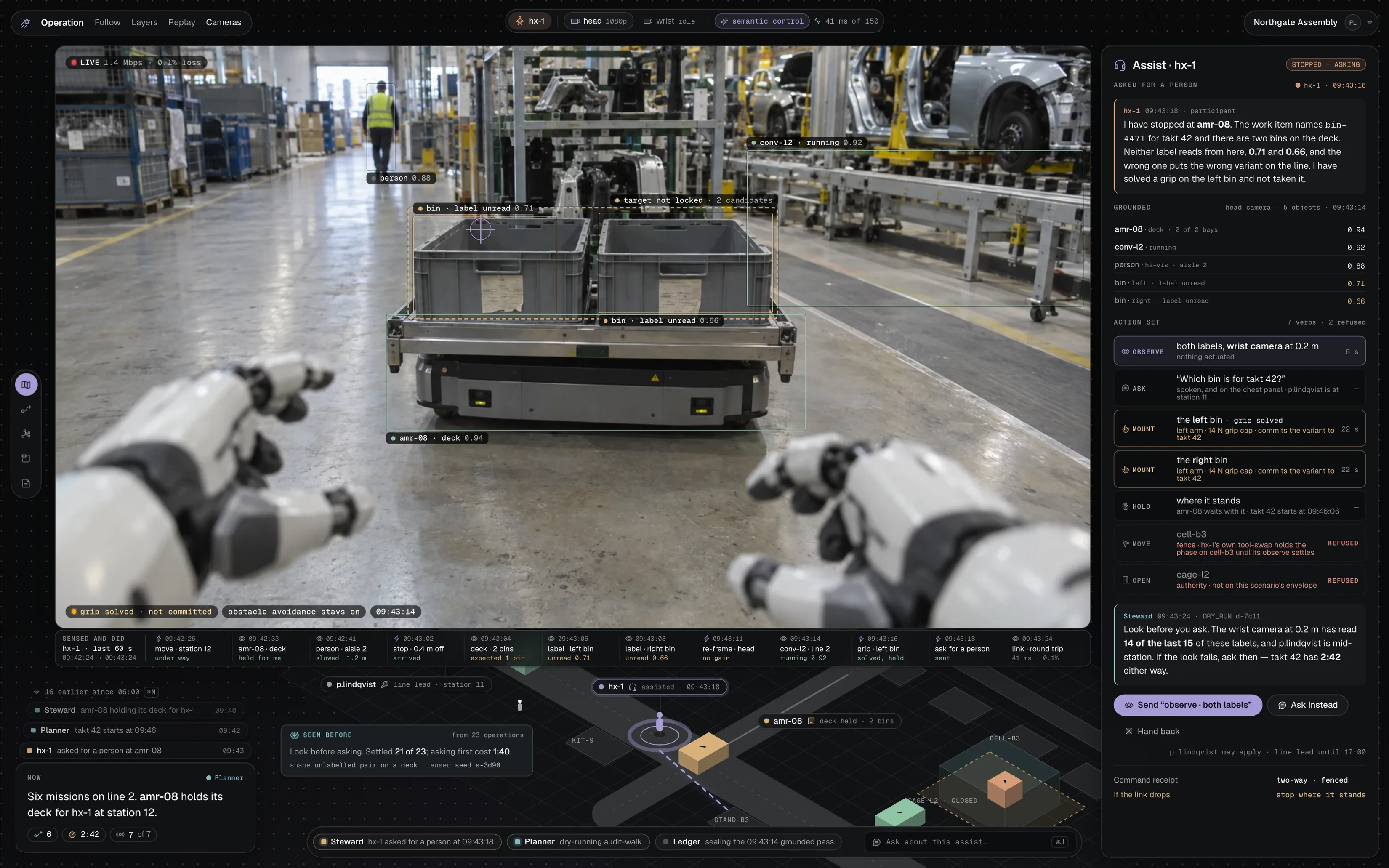Send observe both labels command
The image size is (1389, 868).
pyautogui.click(x=1187, y=705)
